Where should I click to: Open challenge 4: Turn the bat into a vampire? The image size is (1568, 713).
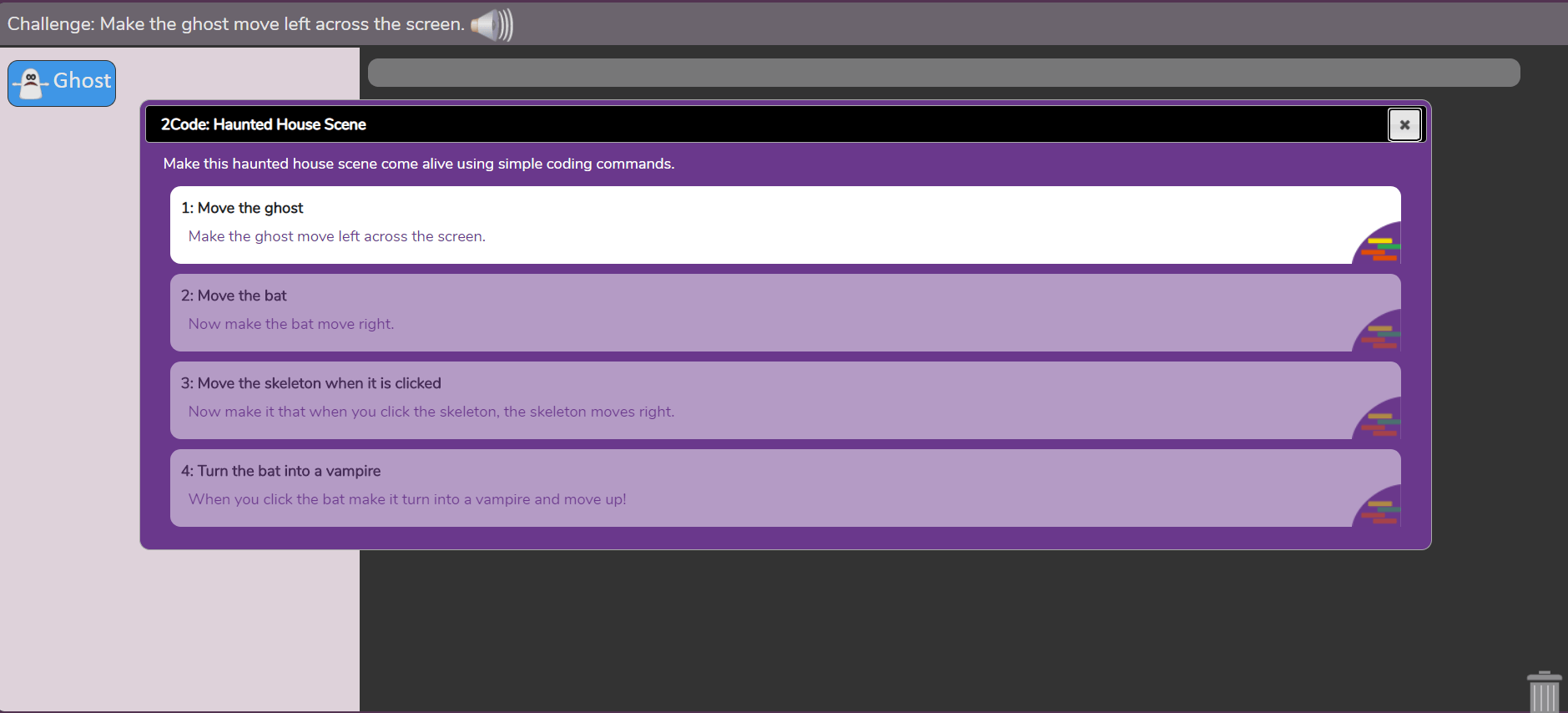(x=785, y=488)
